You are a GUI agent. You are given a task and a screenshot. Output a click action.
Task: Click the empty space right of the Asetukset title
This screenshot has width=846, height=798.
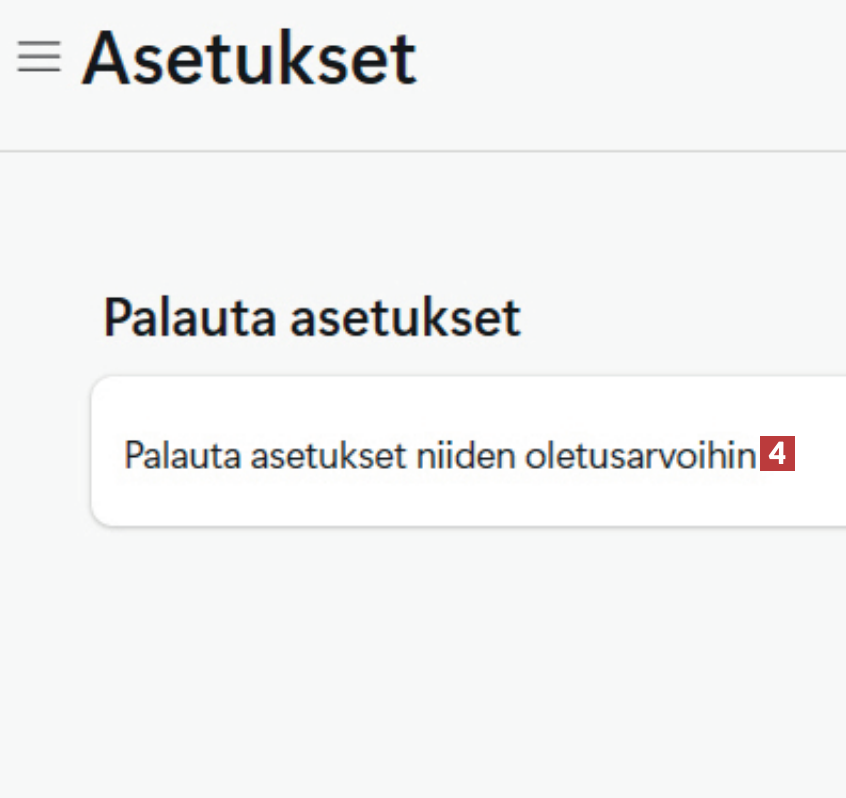pyautogui.click(x=630, y=59)
